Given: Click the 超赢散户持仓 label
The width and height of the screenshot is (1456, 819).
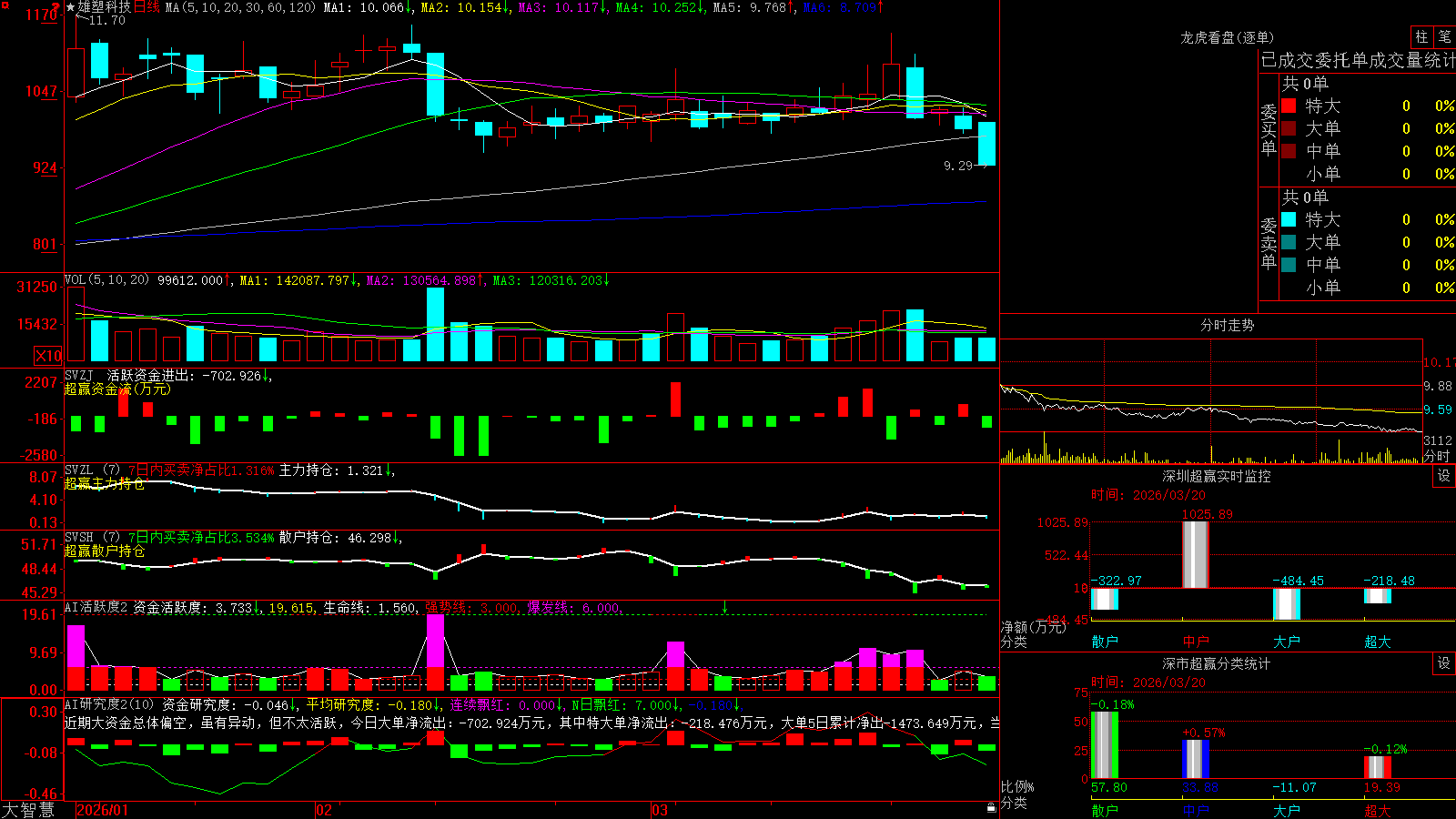Looking at the screenshot, I should [x=105, y=551].
